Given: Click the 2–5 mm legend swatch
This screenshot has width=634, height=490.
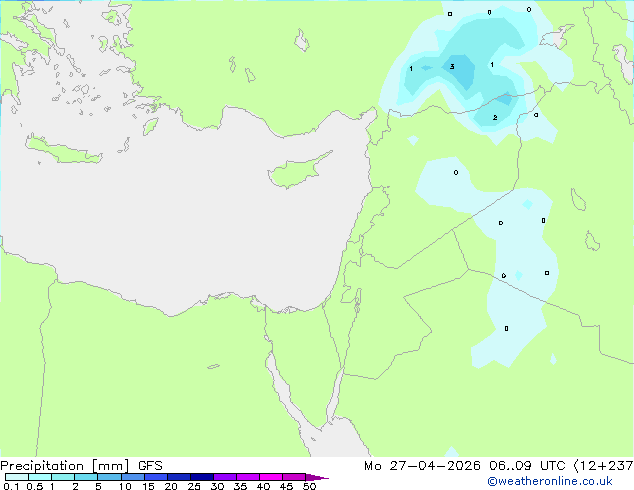Looking at the screenshot, I should [86, 477].
